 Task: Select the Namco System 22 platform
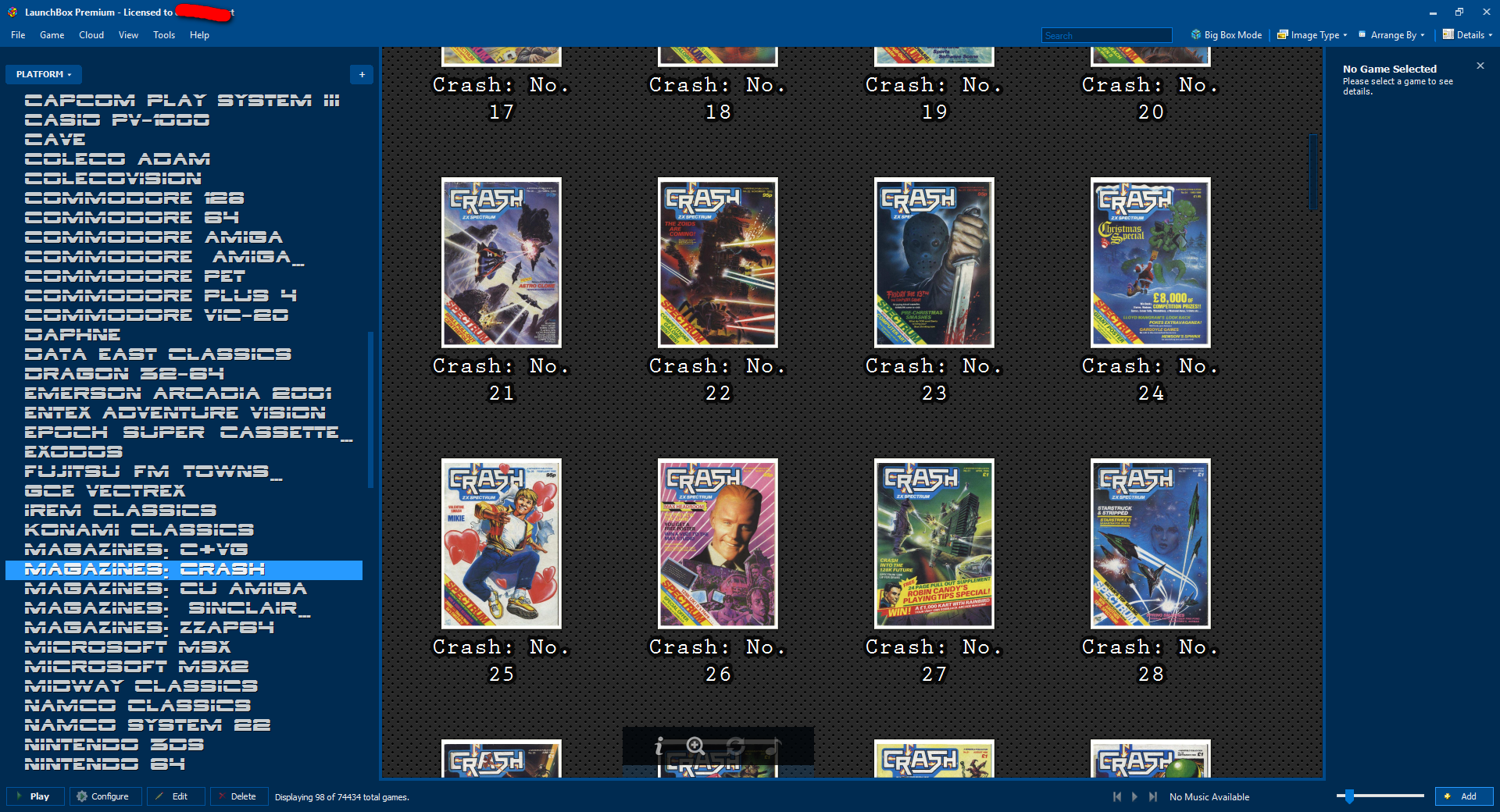pyautogui.click(x=148, y=725)
